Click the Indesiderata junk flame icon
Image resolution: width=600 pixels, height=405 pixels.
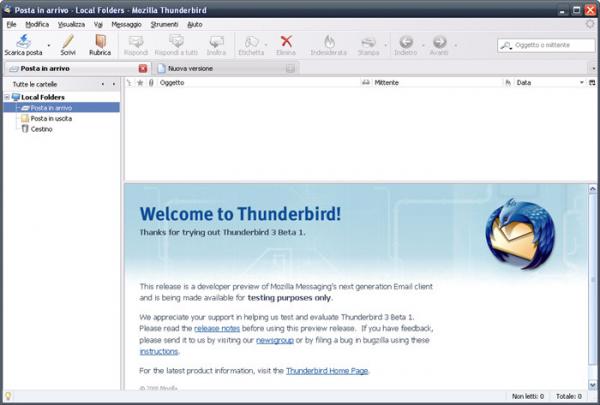click(329, 41)
